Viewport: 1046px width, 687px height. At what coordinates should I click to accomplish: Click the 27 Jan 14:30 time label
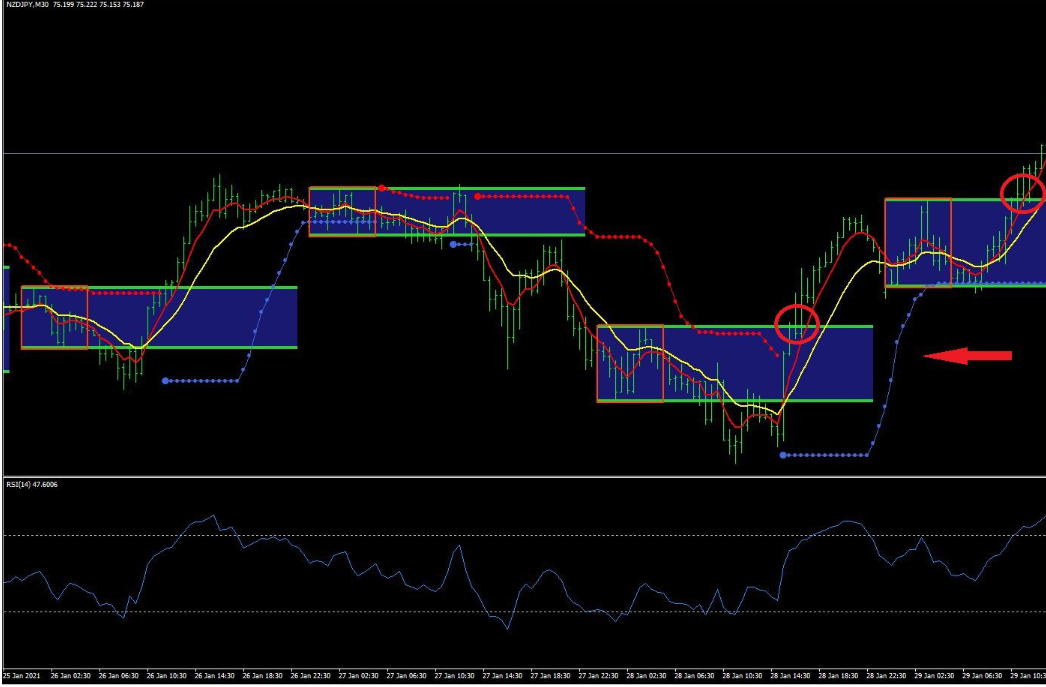point(503,676)
